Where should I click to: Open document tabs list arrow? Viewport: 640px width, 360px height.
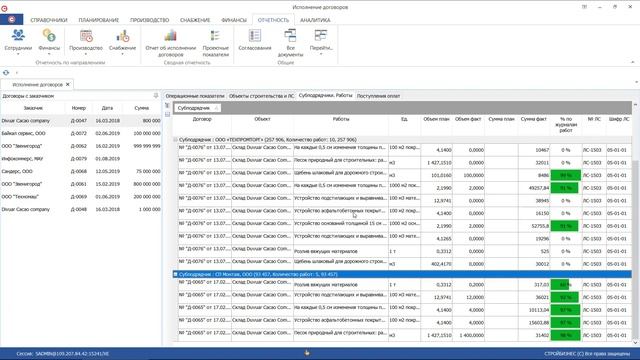tap(636, 82)
